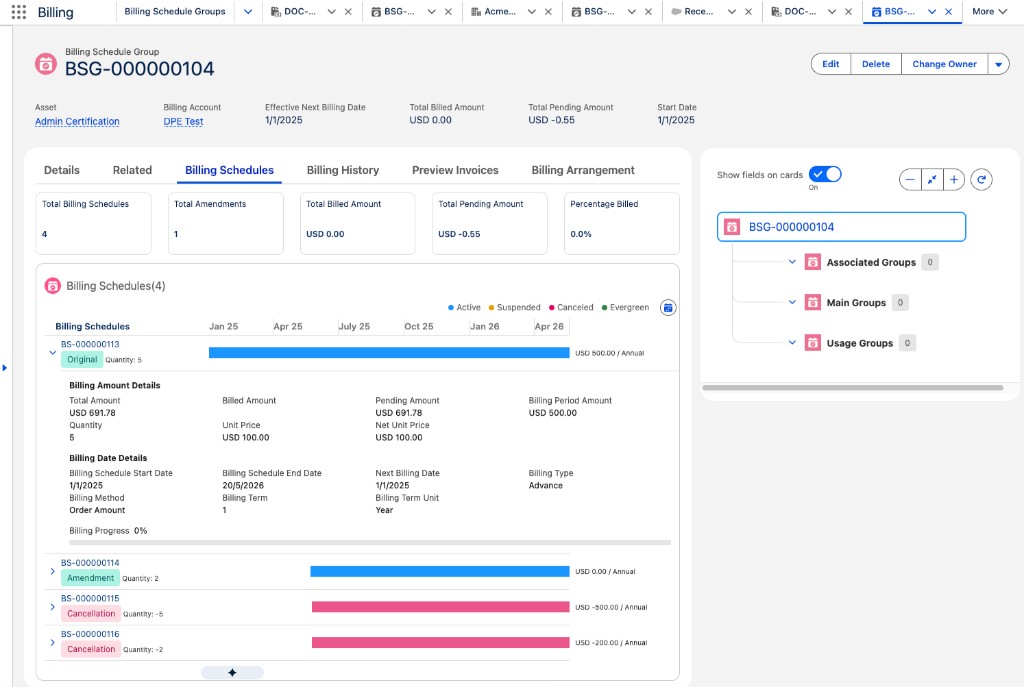Click the pink BS-000000115 cancellation bar
This screenshot has width=1024, height=687.
(441, 607)
